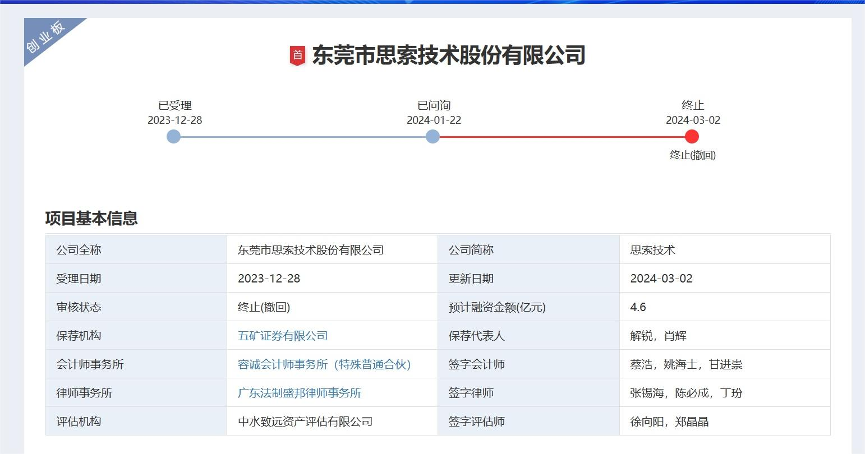Screen dimensions: 866x454
Task: Click the 思索技术 short name value
Action: pos(652,250)
